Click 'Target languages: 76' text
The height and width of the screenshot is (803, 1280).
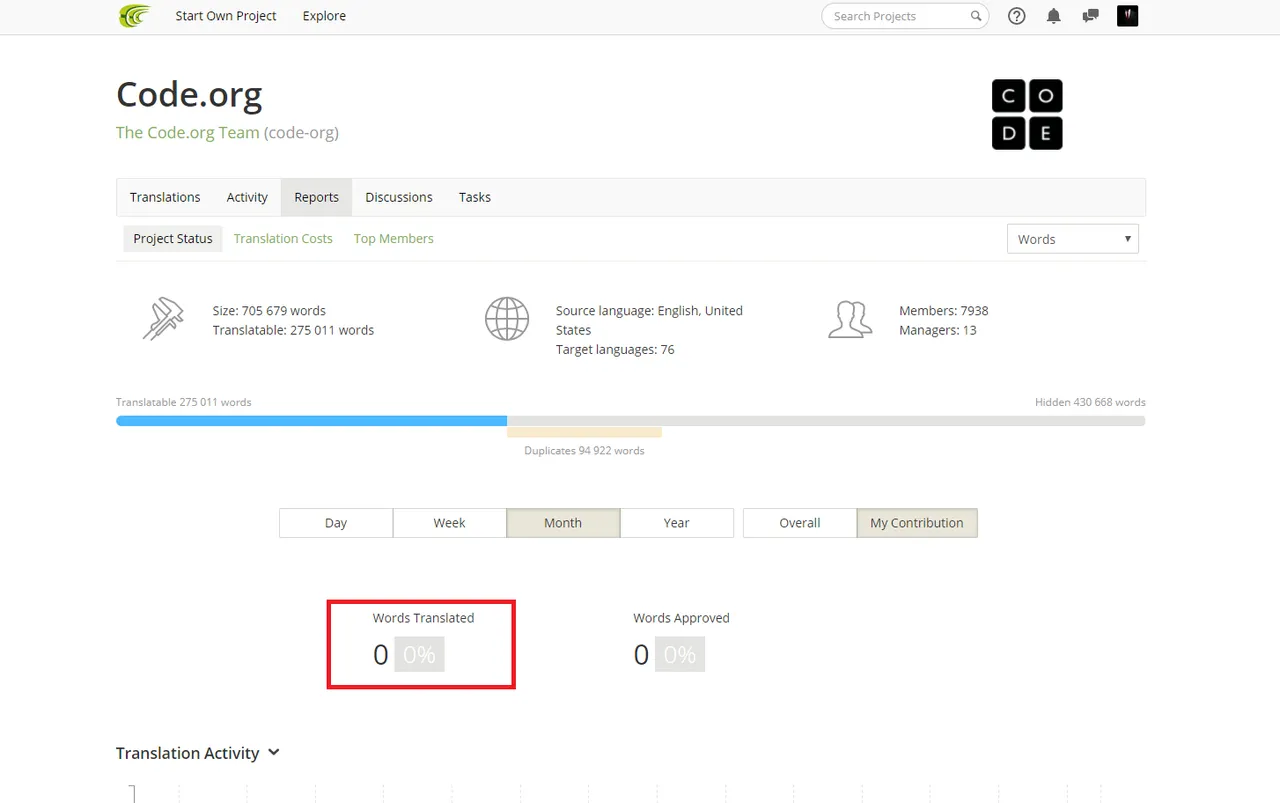pyautogui.click(x=615, y=350)
